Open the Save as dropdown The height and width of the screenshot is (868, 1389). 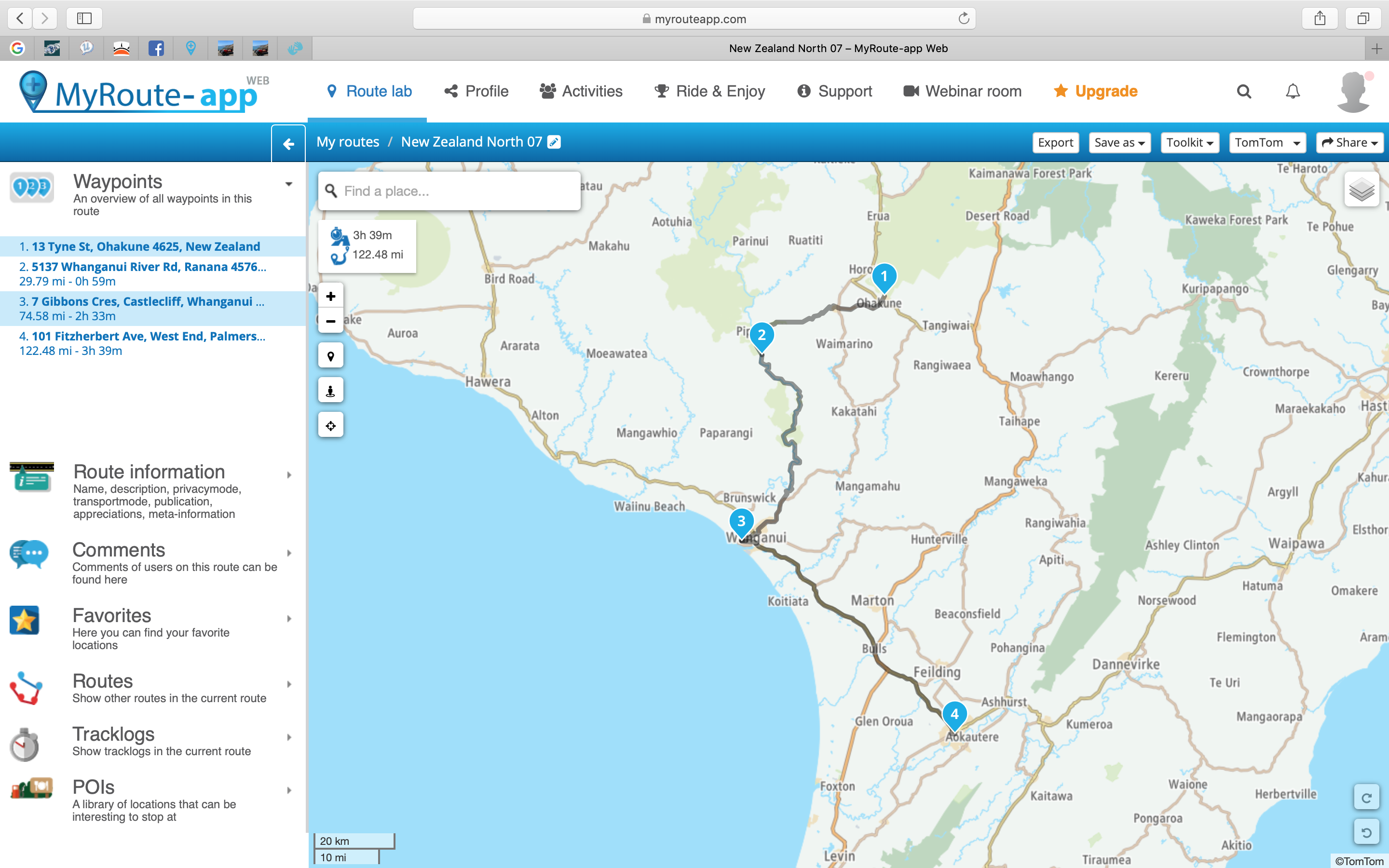point(1119,142)
